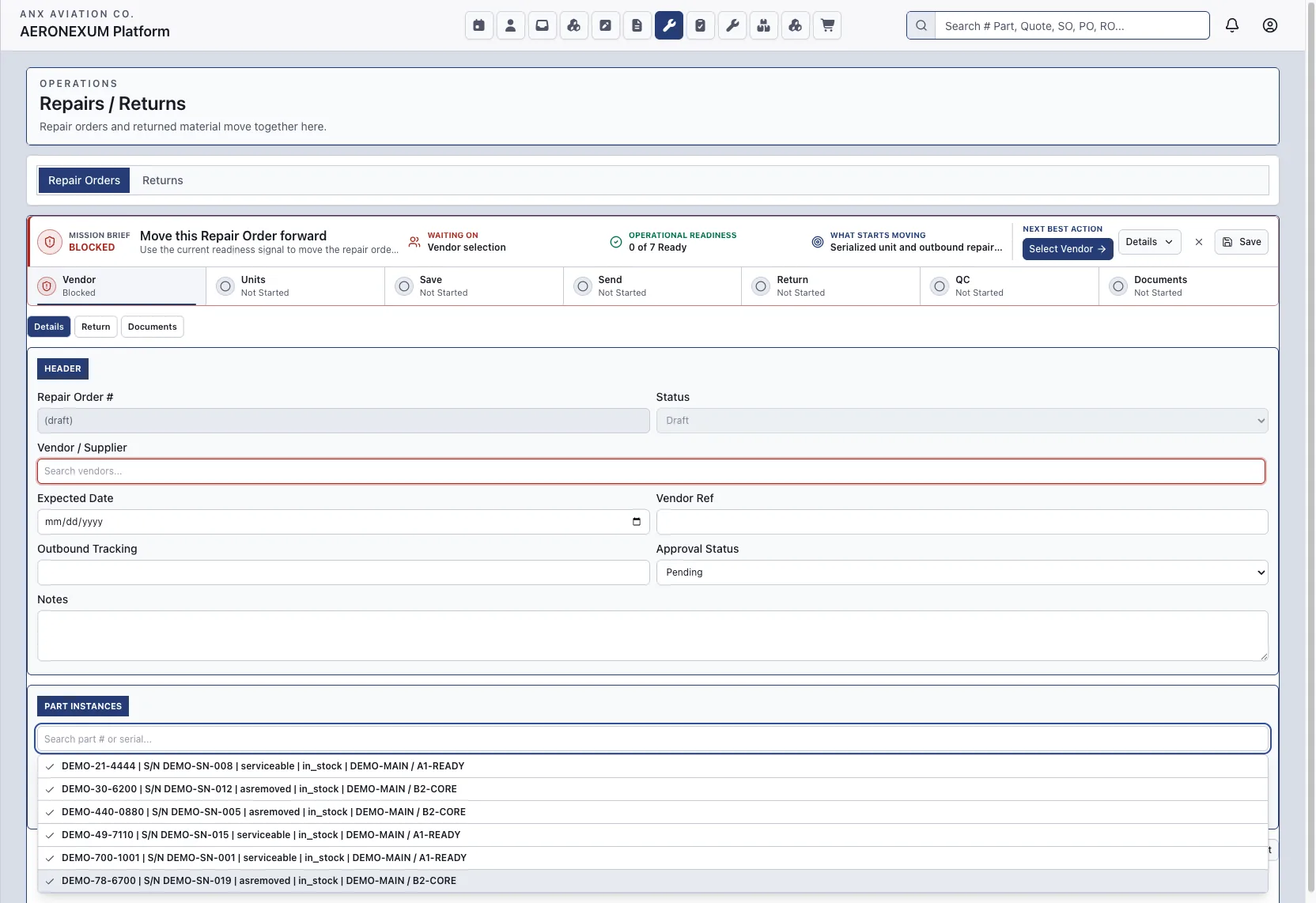Dismiss the mission brief with the X icon

(1199, 242)
